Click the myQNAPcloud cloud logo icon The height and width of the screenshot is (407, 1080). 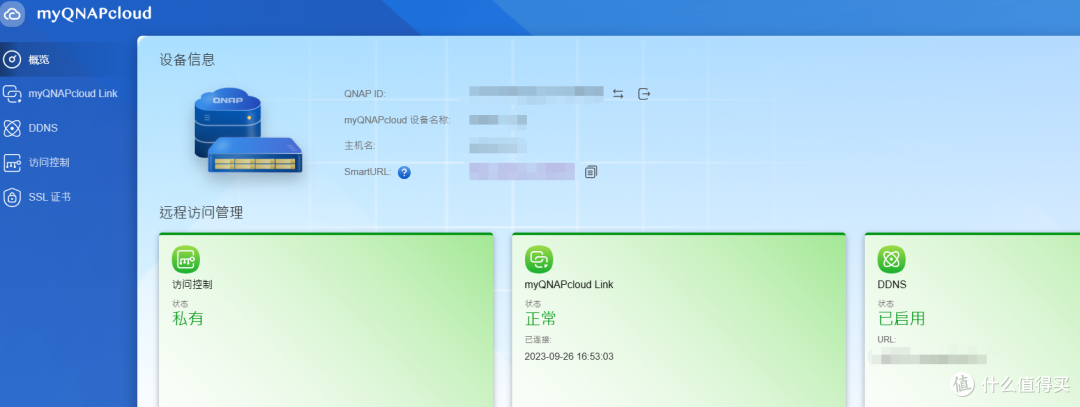point(13,14)
